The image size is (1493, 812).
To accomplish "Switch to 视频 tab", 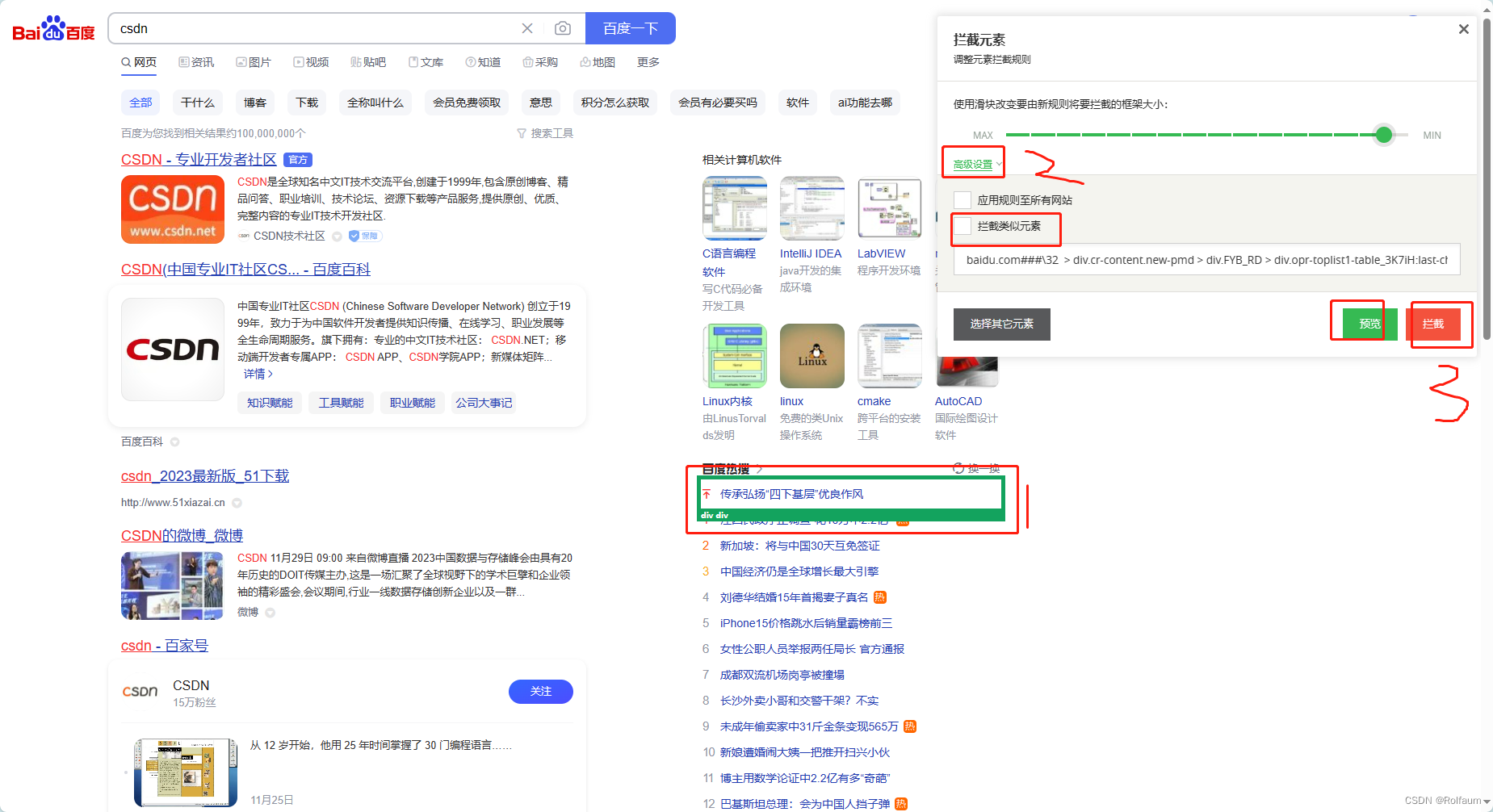I will 311,62.
